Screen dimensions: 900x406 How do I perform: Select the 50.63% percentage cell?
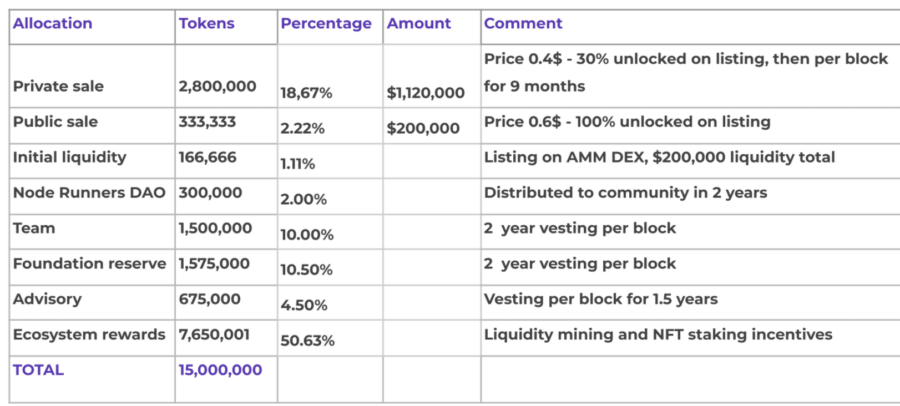click(307, 341)
